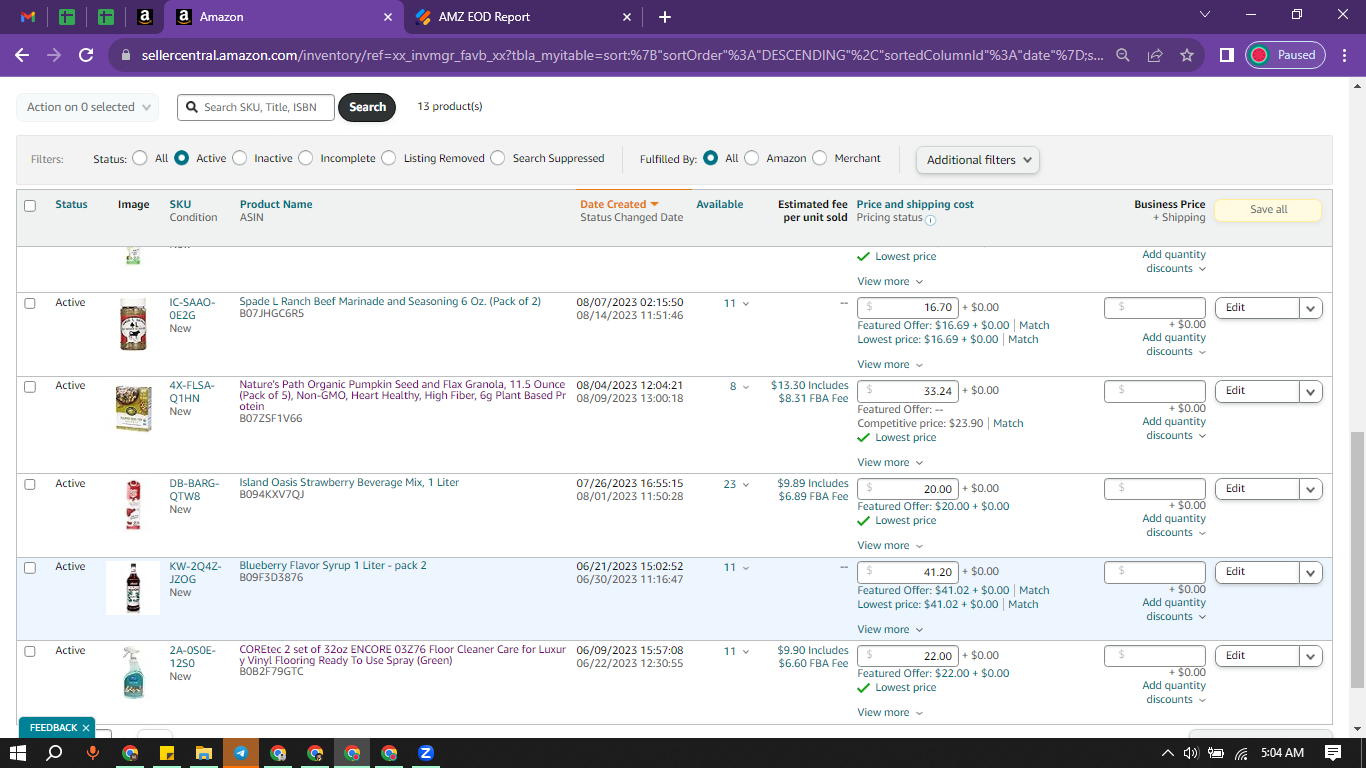Sort by the Available column header
The width and height of the screenshot is (1366, 768).
click(720, 204)
